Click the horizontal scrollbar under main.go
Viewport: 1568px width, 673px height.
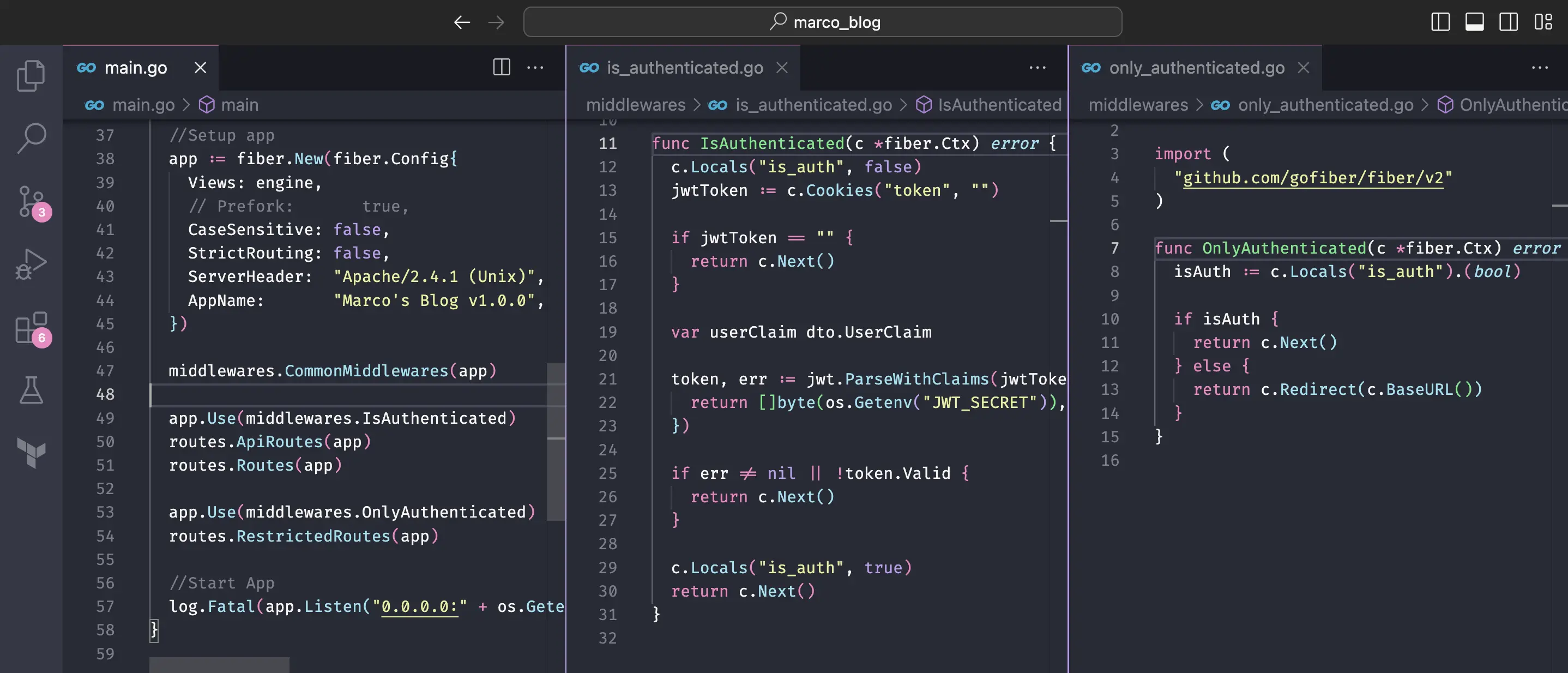tap(219, 664)
